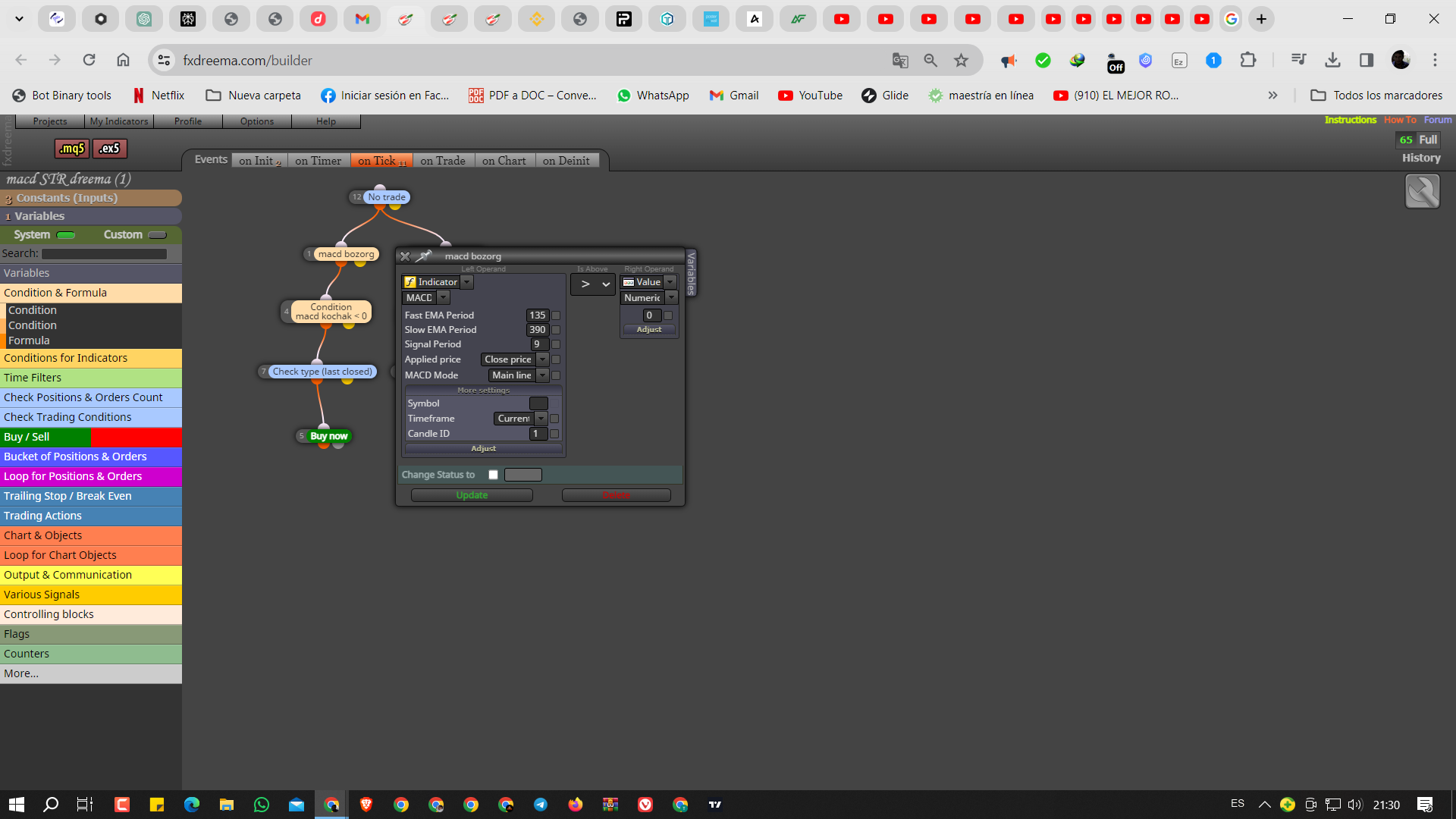Click the red Delete button
This screenshot has width=1456, height=819.
pyautogui.click(x=616, y=495)
